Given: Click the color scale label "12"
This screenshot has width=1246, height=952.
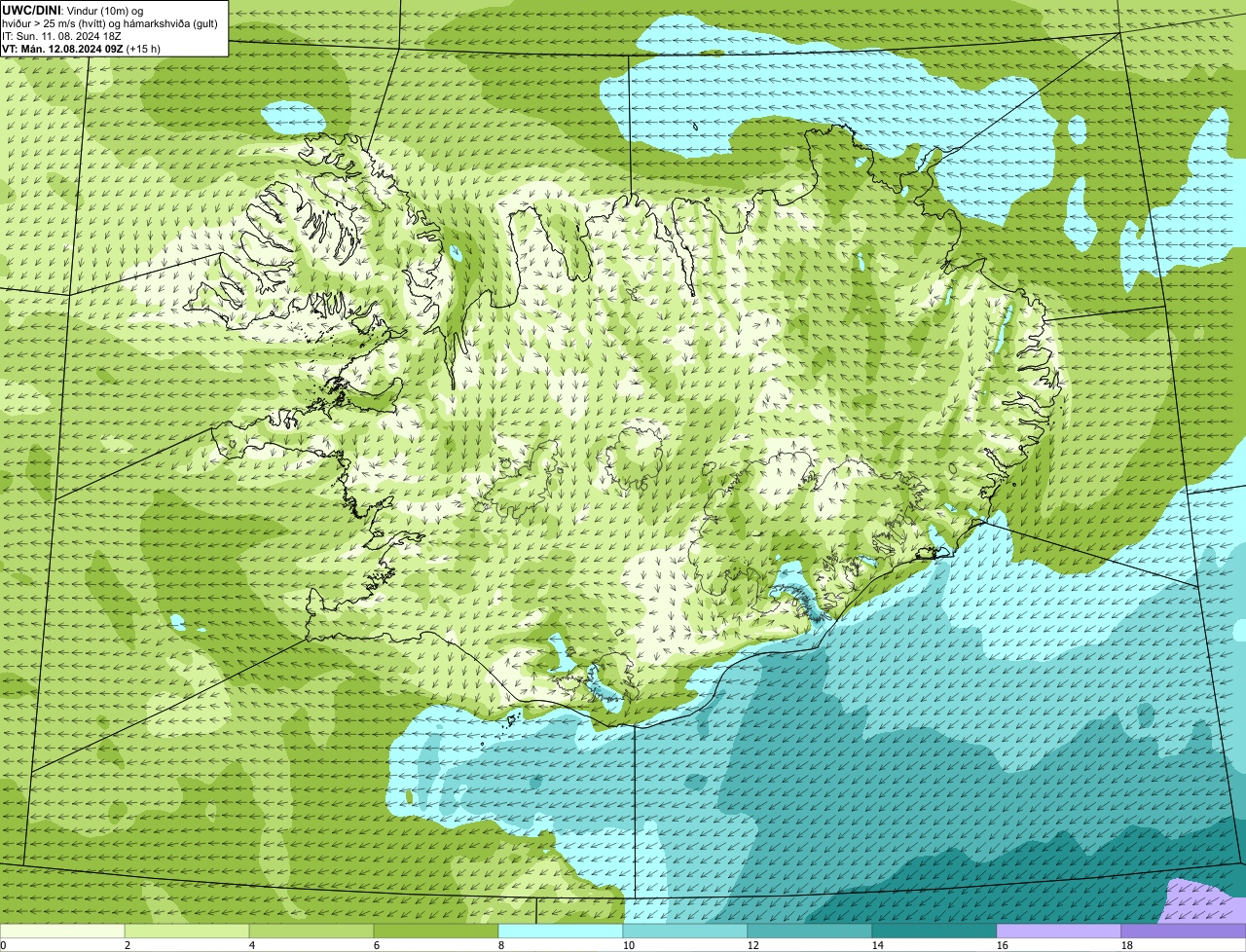Looking at the screenshot, I should (x=752, y=945).
